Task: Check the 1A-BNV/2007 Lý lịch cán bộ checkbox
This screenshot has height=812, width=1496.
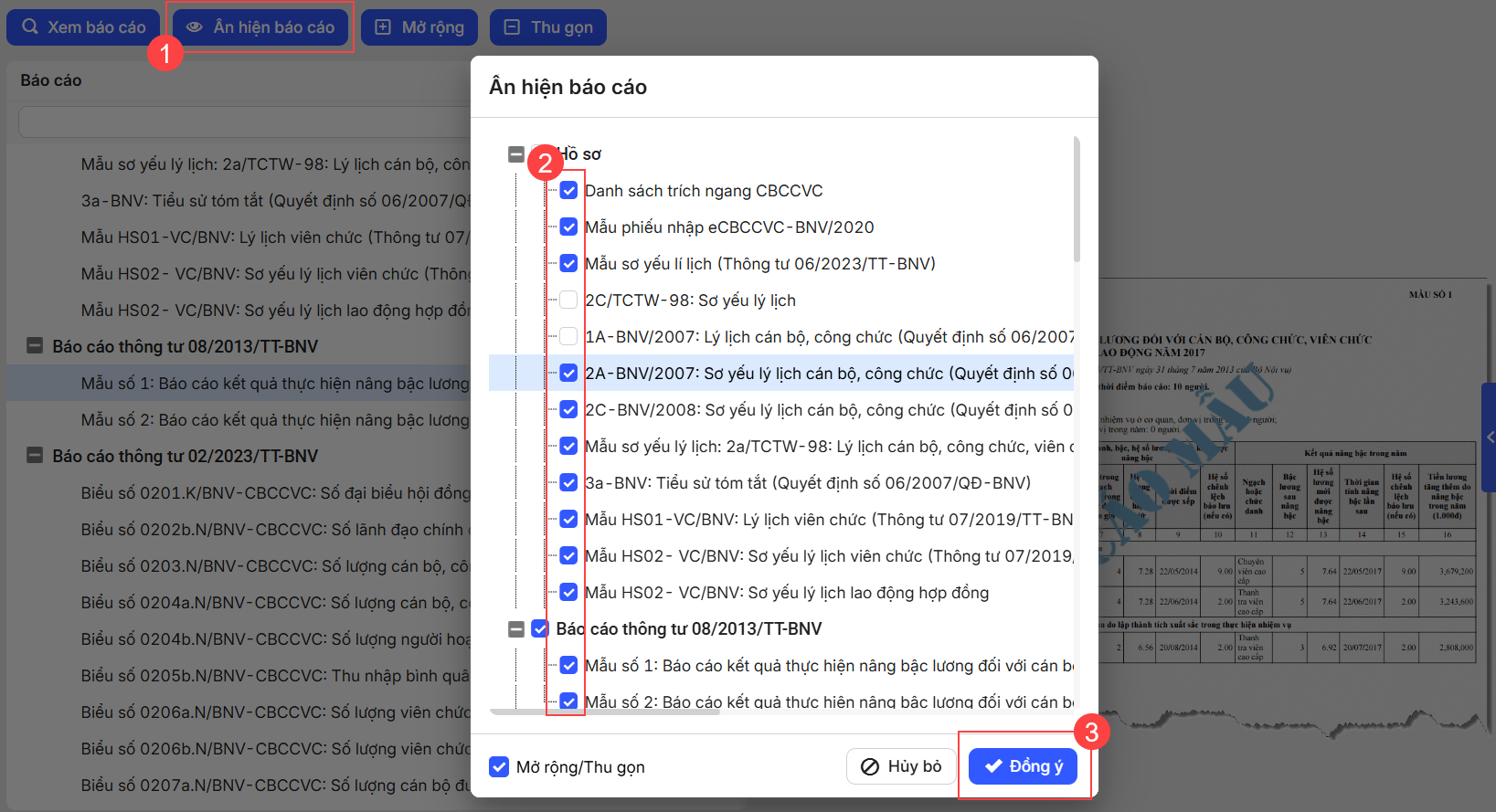Action: (568, 337)
